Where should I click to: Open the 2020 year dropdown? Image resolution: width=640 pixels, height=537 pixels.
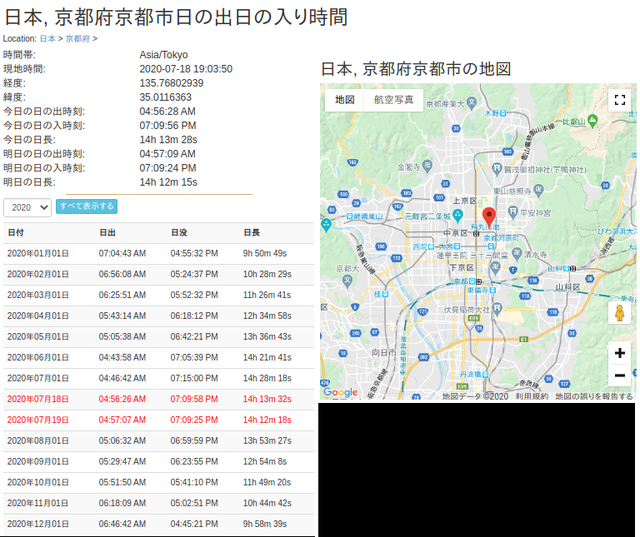point(28,207)
